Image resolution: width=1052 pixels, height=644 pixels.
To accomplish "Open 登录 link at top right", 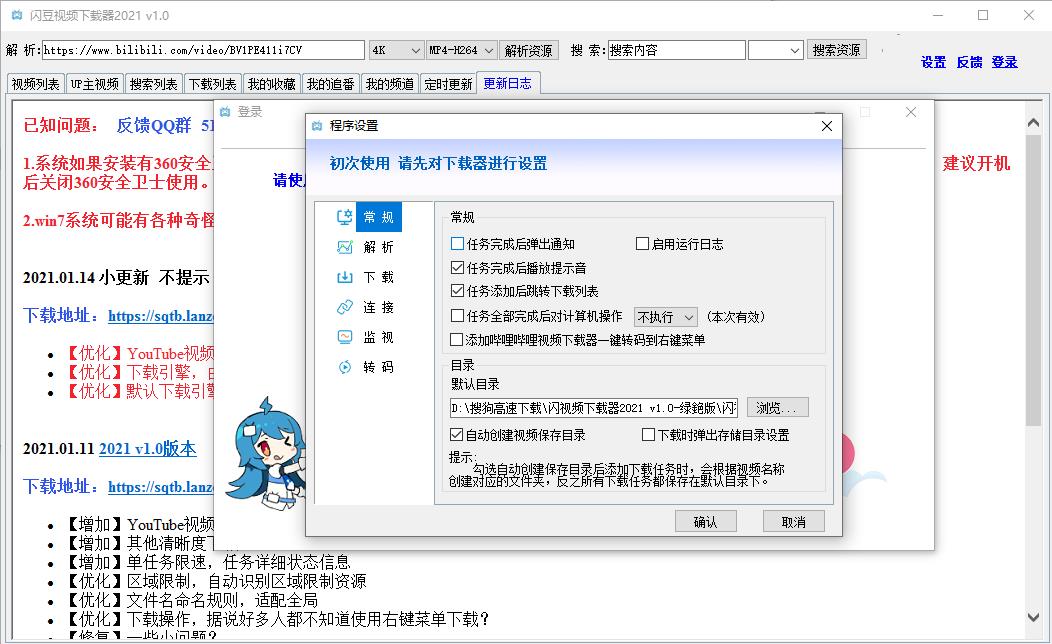I will pos(1004,62).
